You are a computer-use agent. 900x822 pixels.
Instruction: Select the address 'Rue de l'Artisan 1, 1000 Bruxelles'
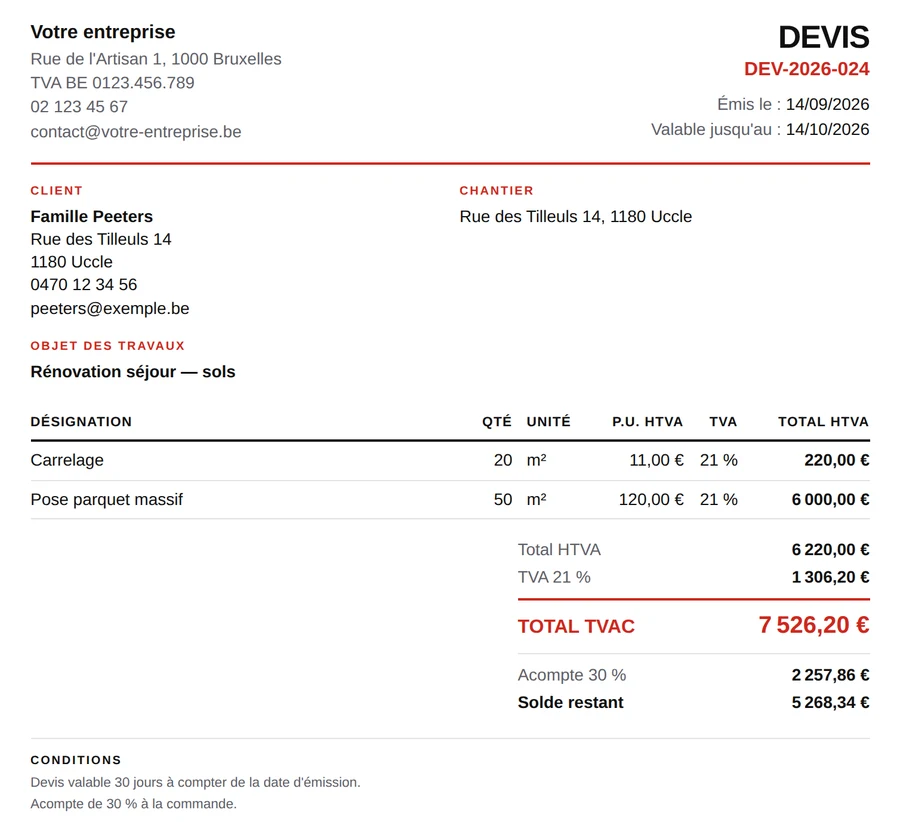pyautogui.click(x=156, y=59)
